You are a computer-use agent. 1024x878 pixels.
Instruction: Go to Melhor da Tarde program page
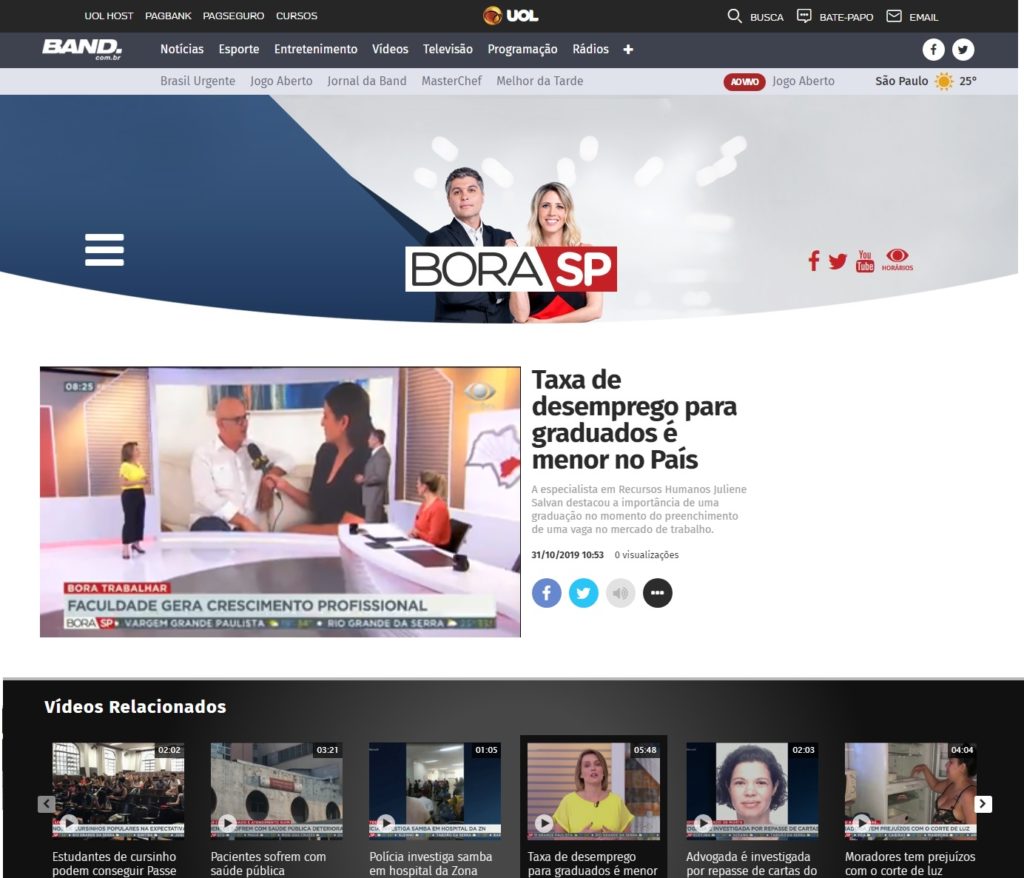tap(540, 81)
